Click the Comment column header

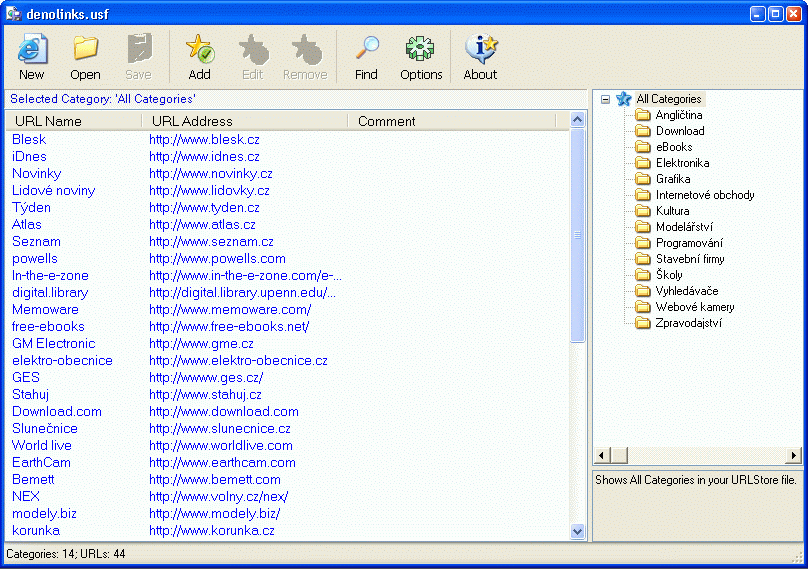point(452,121)
